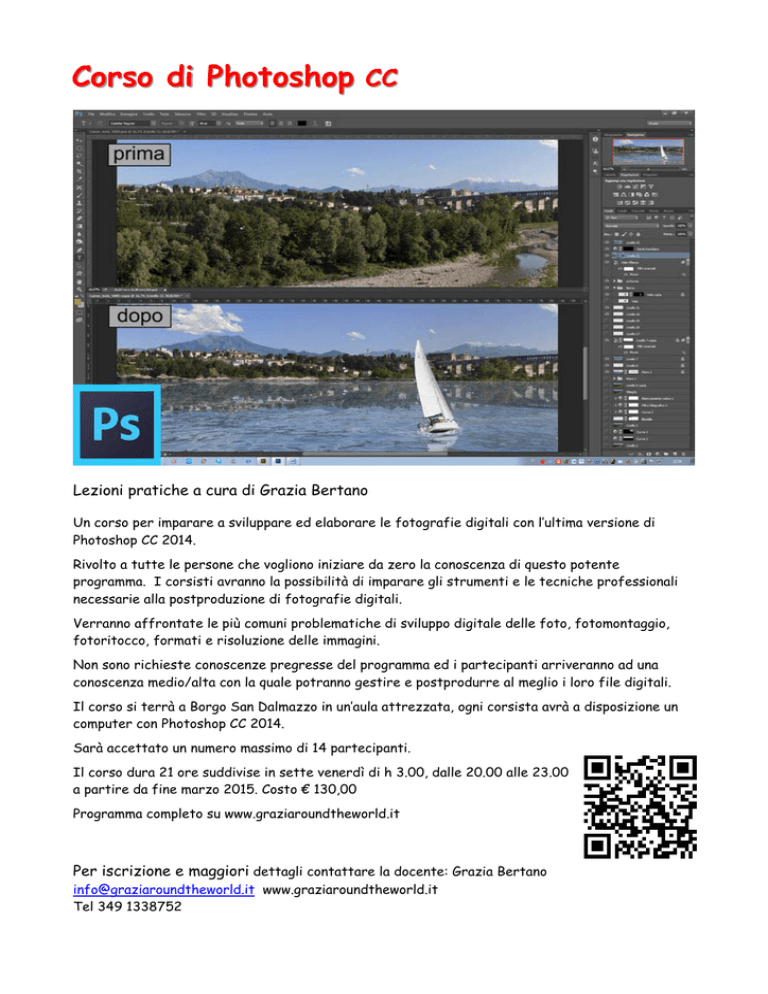Click the 'prima' label on top photo
768x994 pixels.
[140, 154]
